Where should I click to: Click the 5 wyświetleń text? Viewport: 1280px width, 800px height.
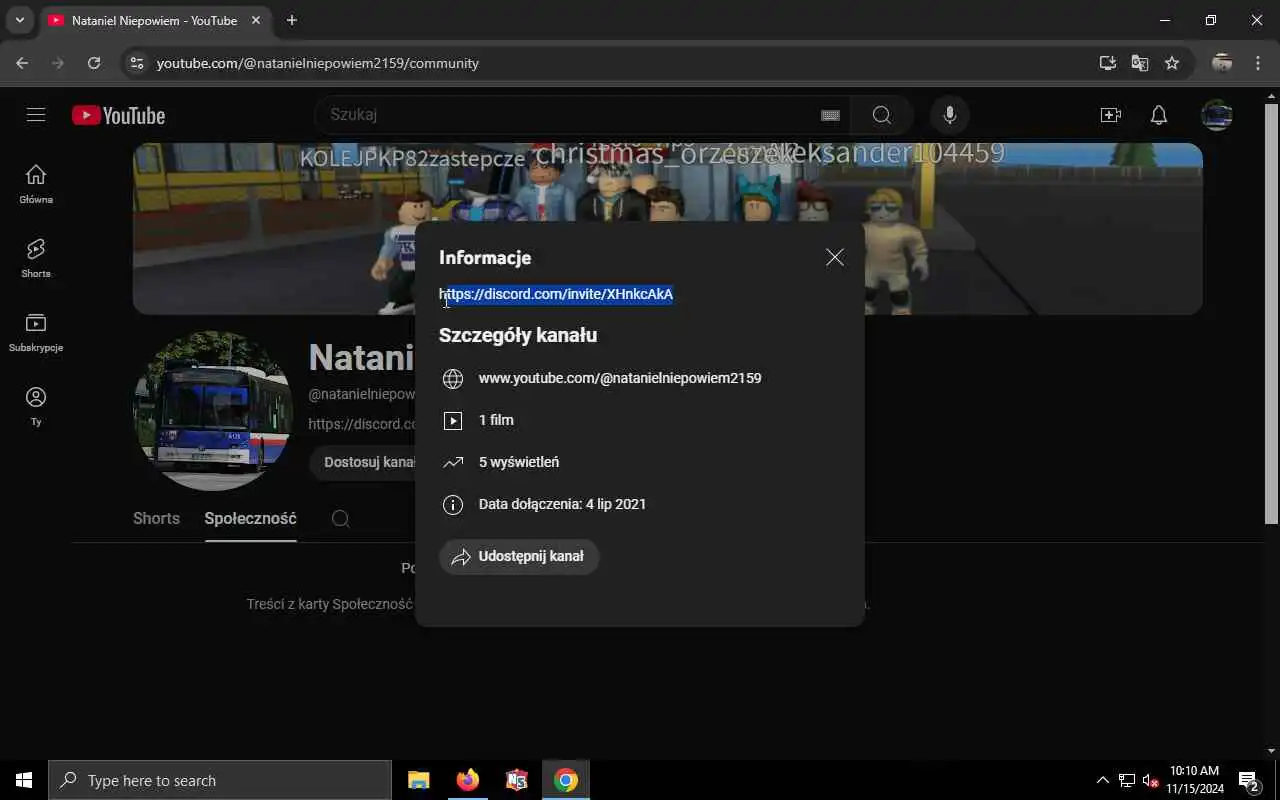[519, 462]
